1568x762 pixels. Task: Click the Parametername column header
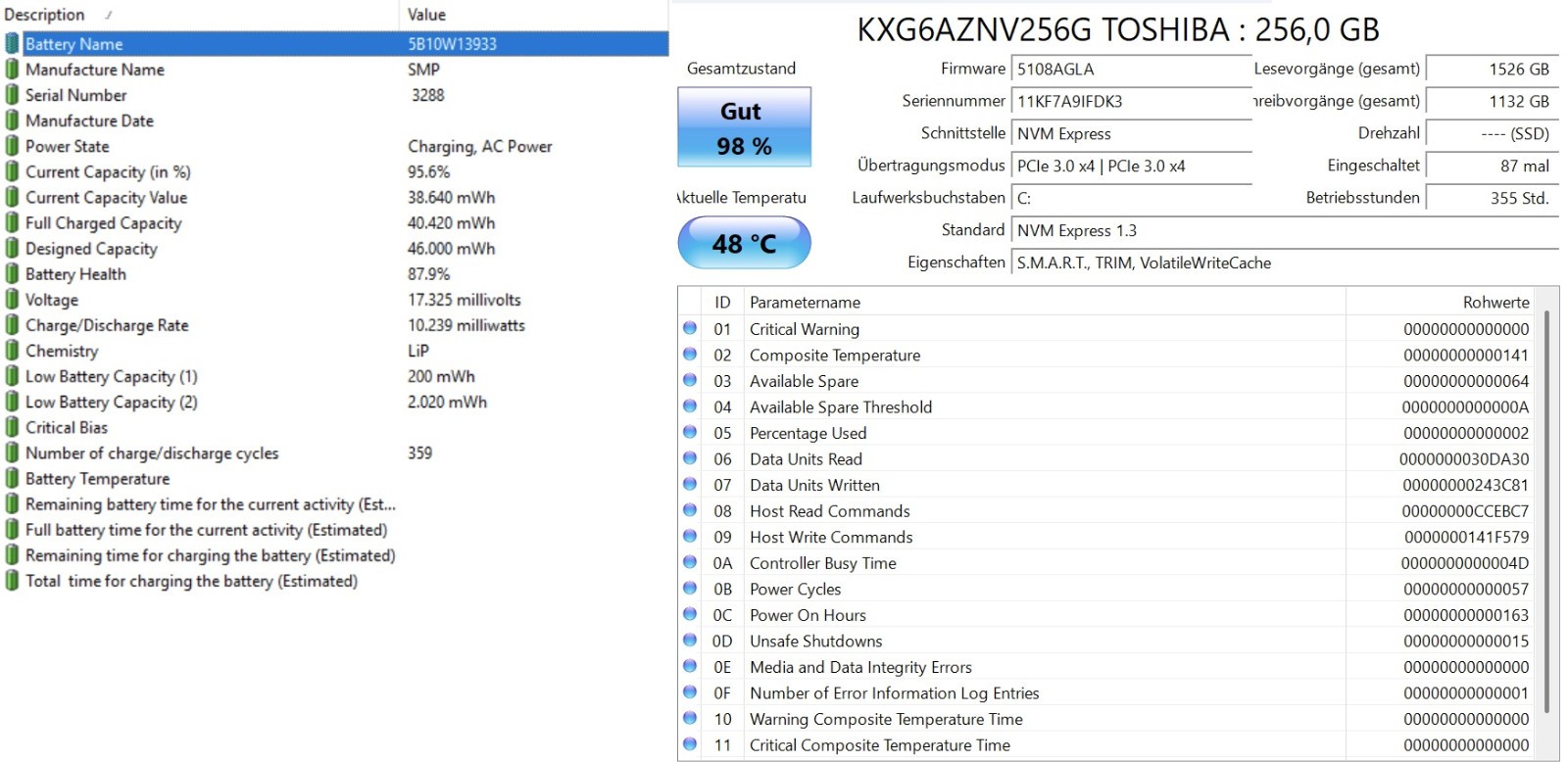1045,302
